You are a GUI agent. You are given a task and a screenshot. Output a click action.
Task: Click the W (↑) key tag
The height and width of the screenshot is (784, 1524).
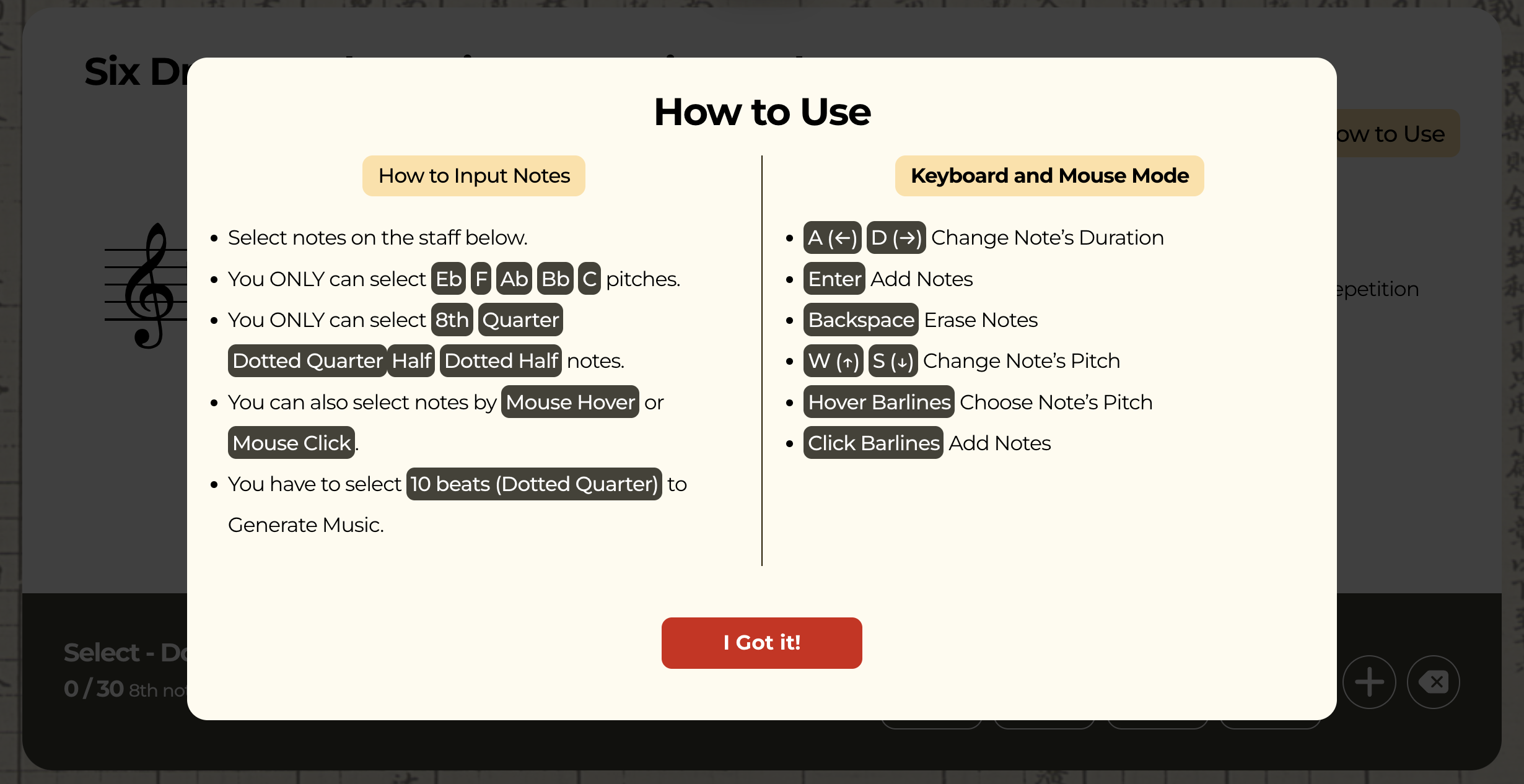[x=833, y=360]
